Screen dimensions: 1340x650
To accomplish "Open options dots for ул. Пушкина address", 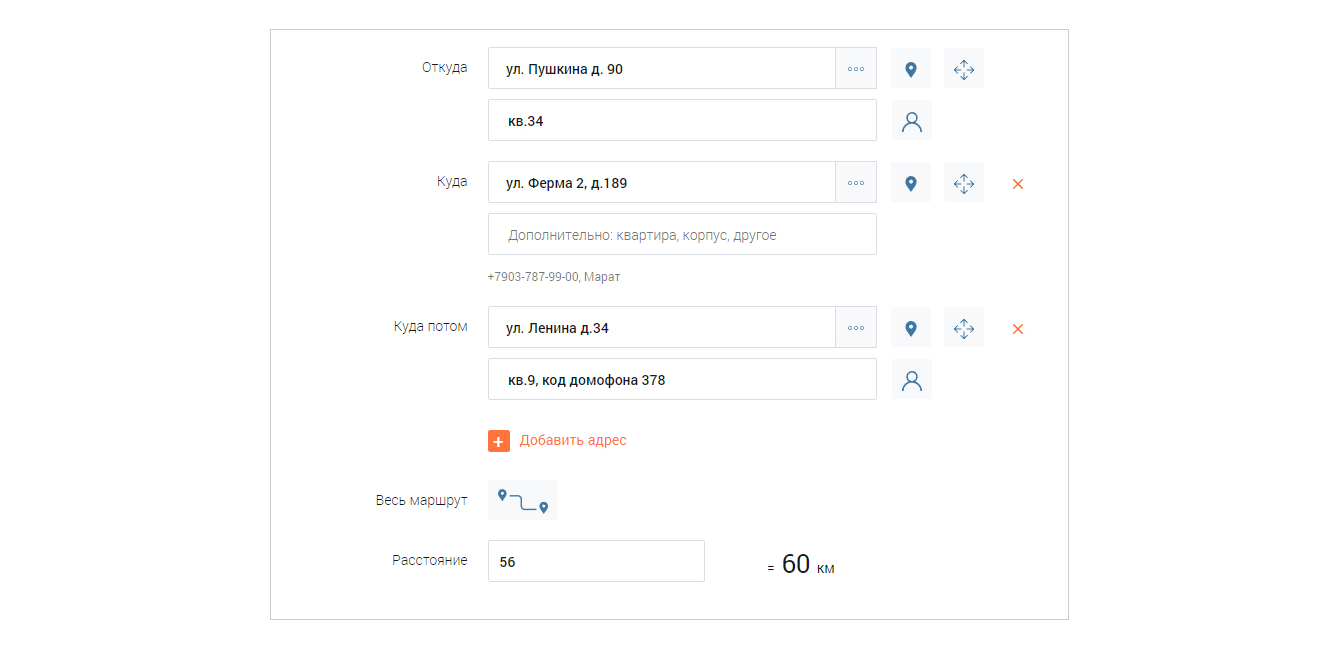I will (856, 69).
